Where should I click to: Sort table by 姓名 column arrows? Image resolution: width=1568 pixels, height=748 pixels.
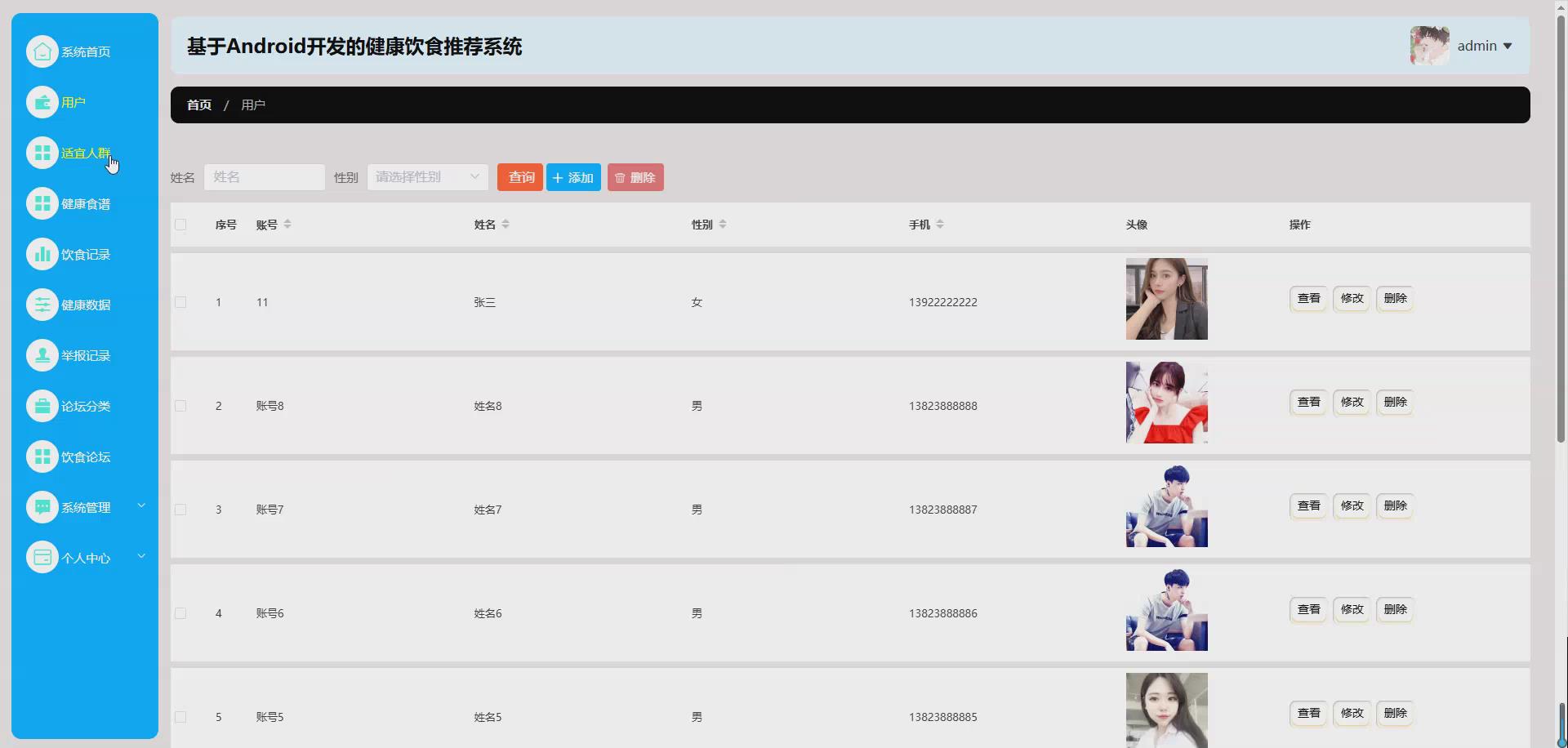tap(506, 225)
